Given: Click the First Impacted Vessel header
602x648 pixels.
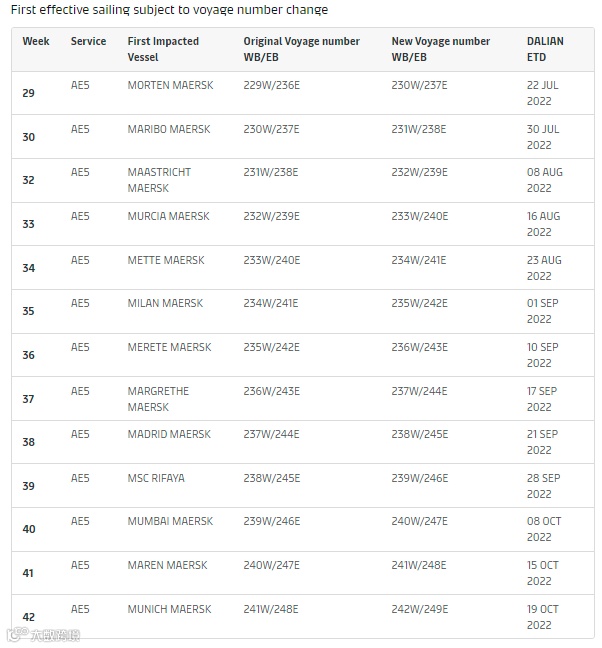Looking at the screenshot, I should pyautogui.click(x=163, y=49).
